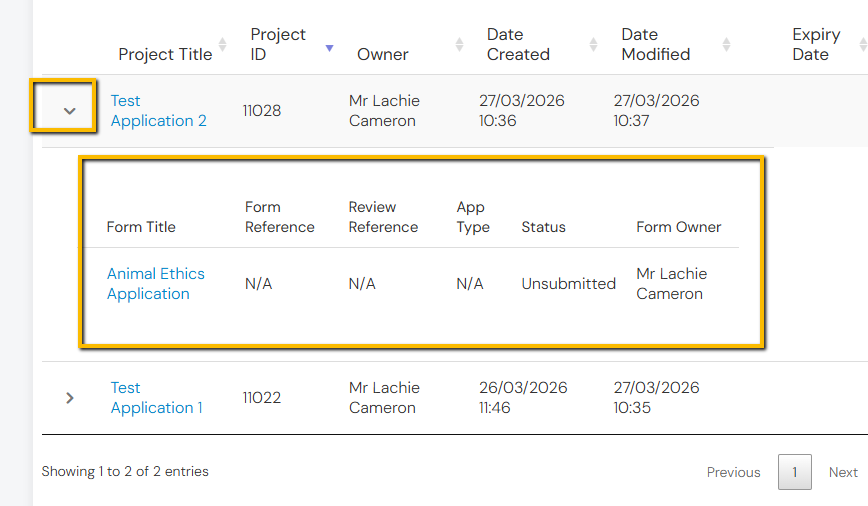Sort by Date Created column sort icon

click(x=594, y=44)
